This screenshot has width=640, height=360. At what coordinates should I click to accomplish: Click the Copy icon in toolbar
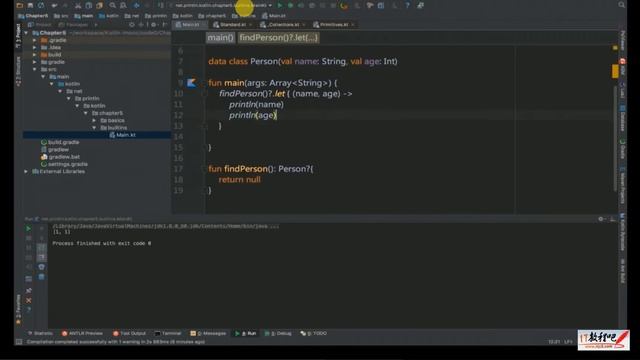88,5
